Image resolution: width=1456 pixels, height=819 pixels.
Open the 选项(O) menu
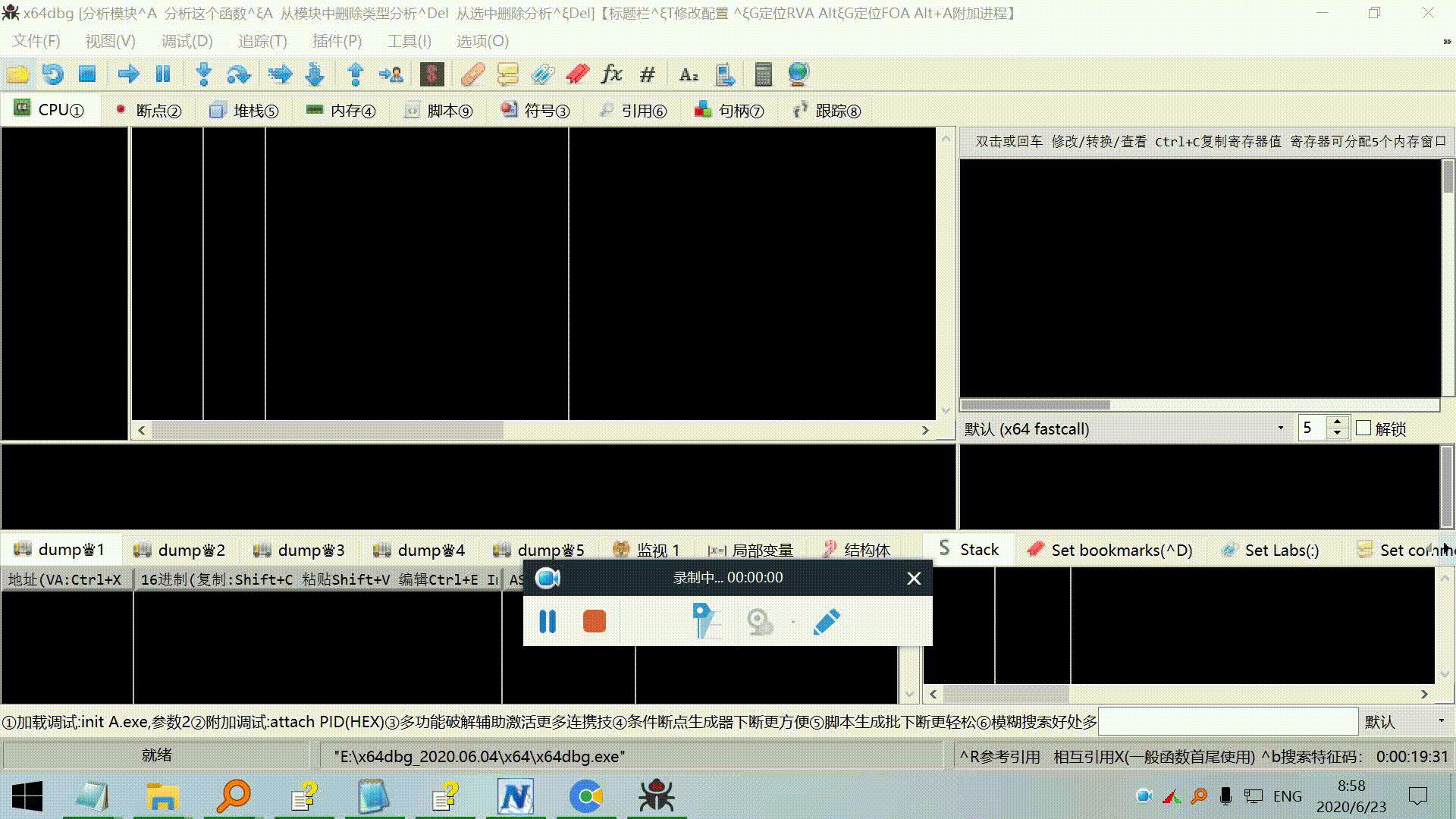tap(482, 41)
